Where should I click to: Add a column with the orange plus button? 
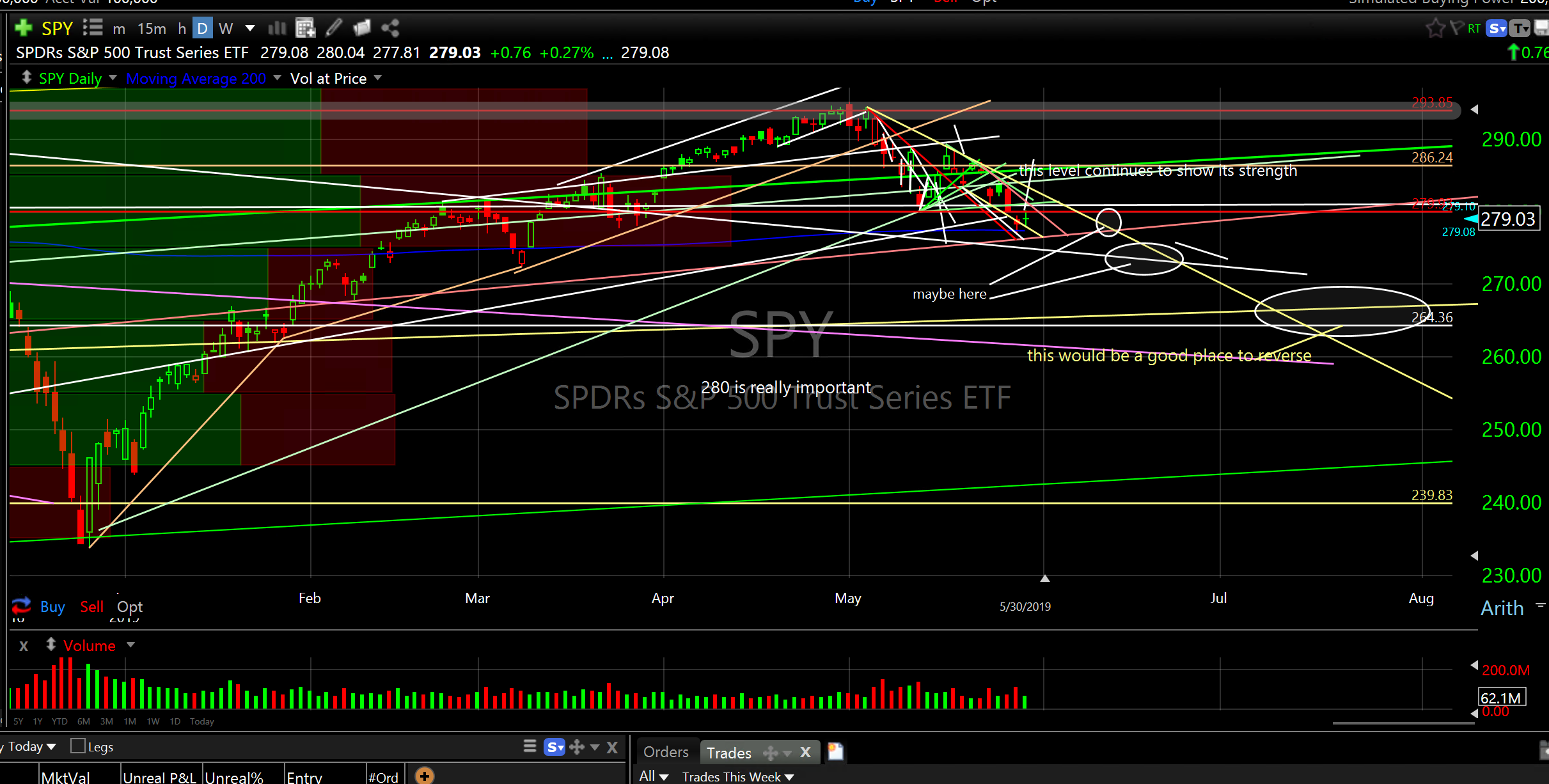[x=425, y=776]
